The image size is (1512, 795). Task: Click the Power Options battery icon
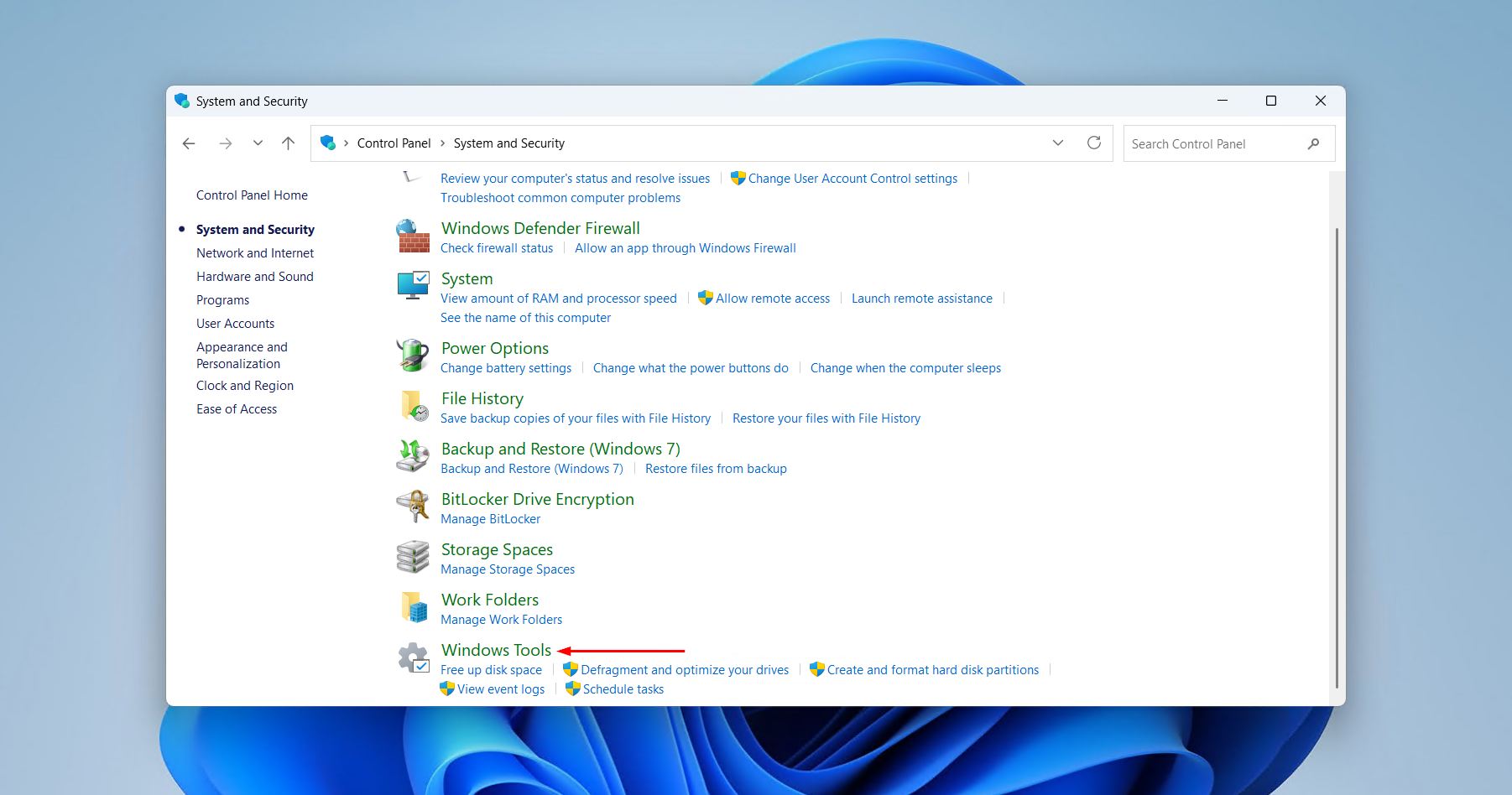[413, 356]
